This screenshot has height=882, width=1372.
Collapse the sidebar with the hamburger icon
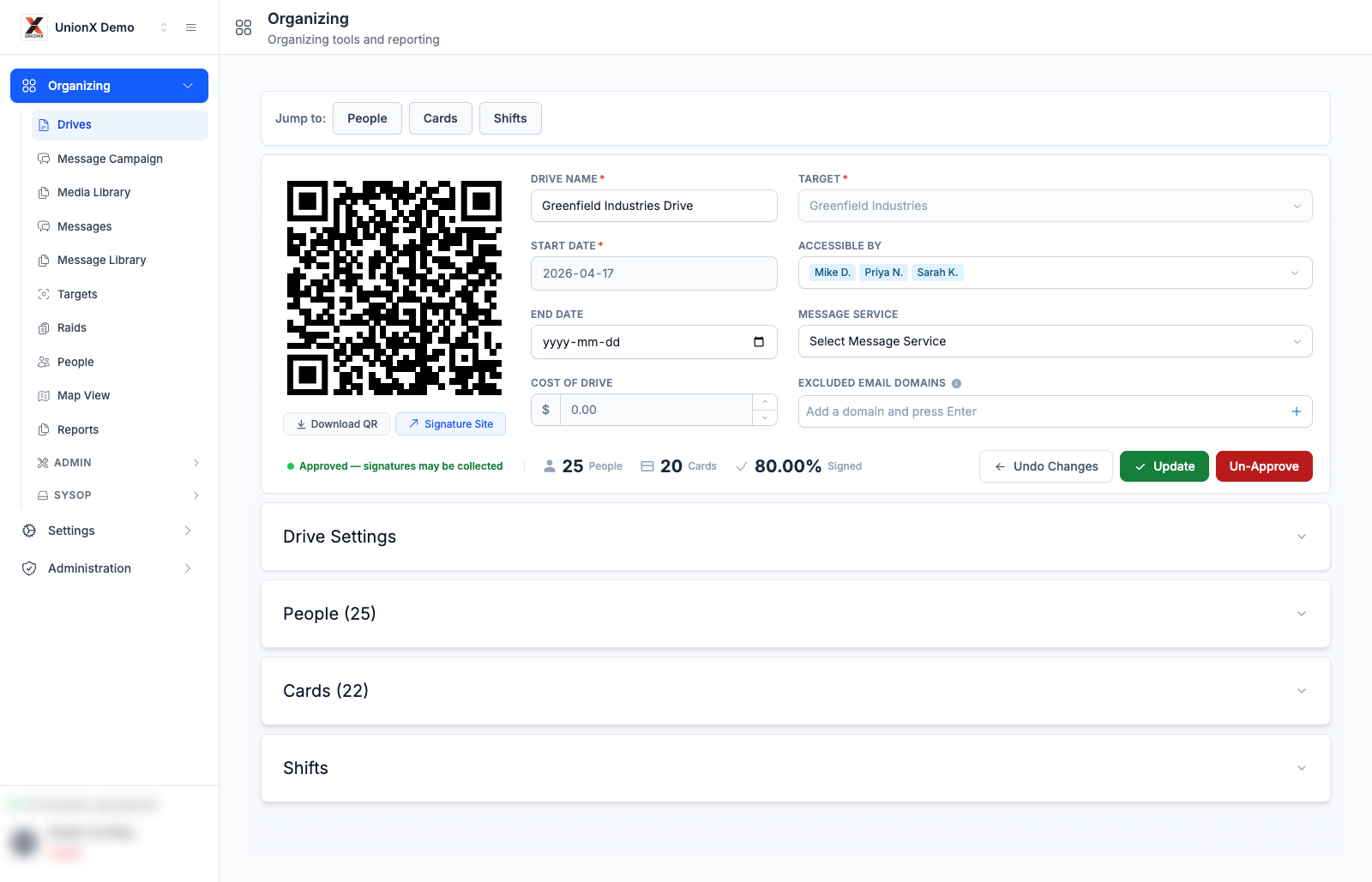pos(191,27)
